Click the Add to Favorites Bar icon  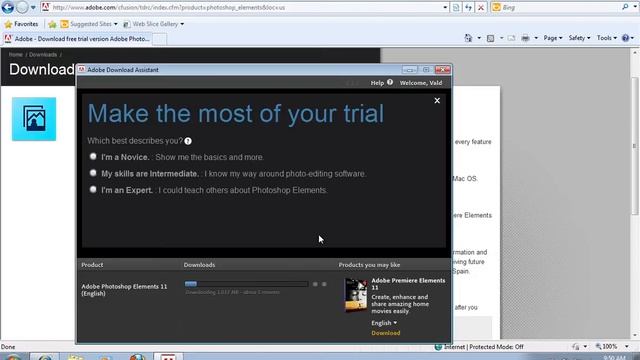[x=52, y=24]
